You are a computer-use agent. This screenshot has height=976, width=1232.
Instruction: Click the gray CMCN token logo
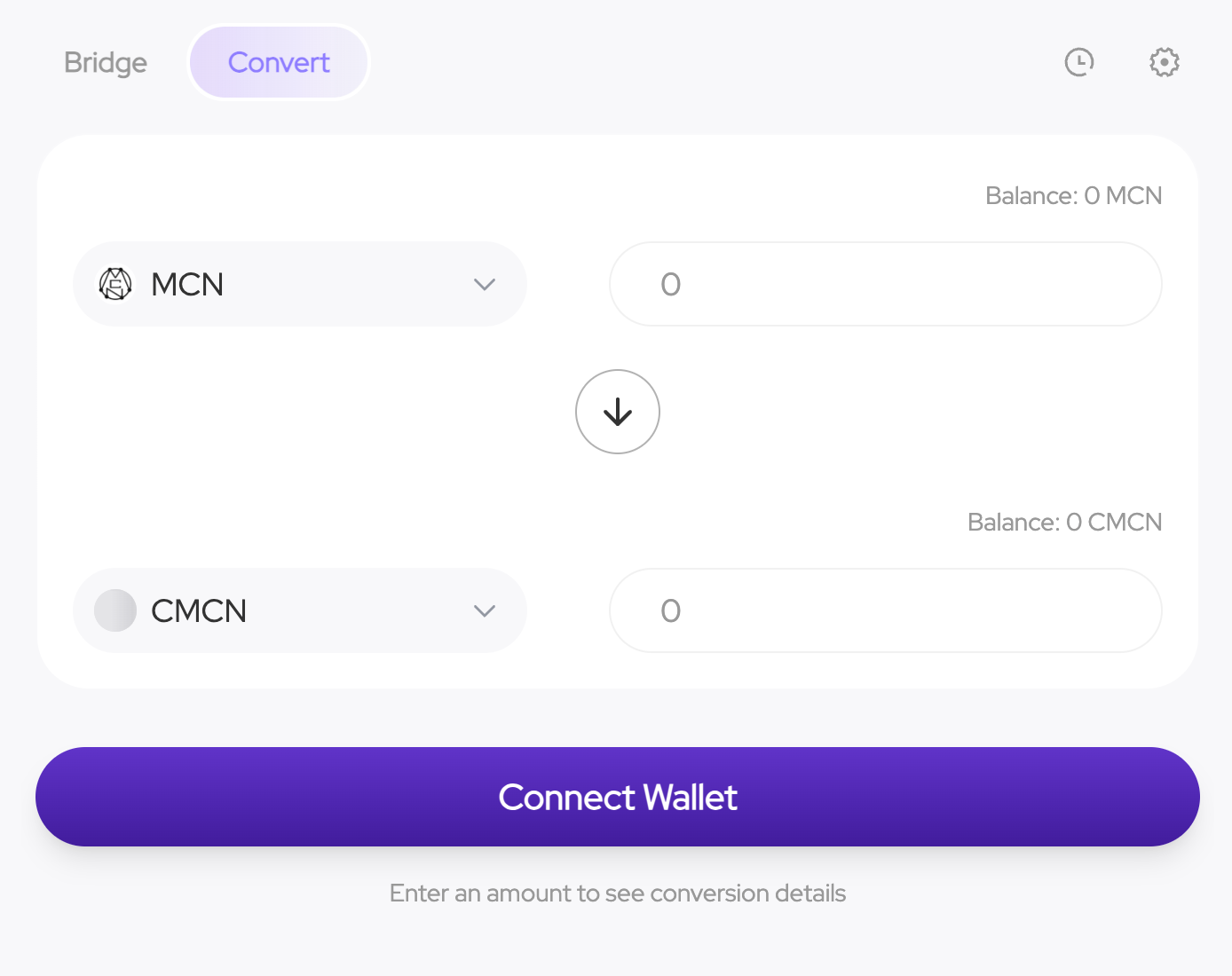coord(115,610)
